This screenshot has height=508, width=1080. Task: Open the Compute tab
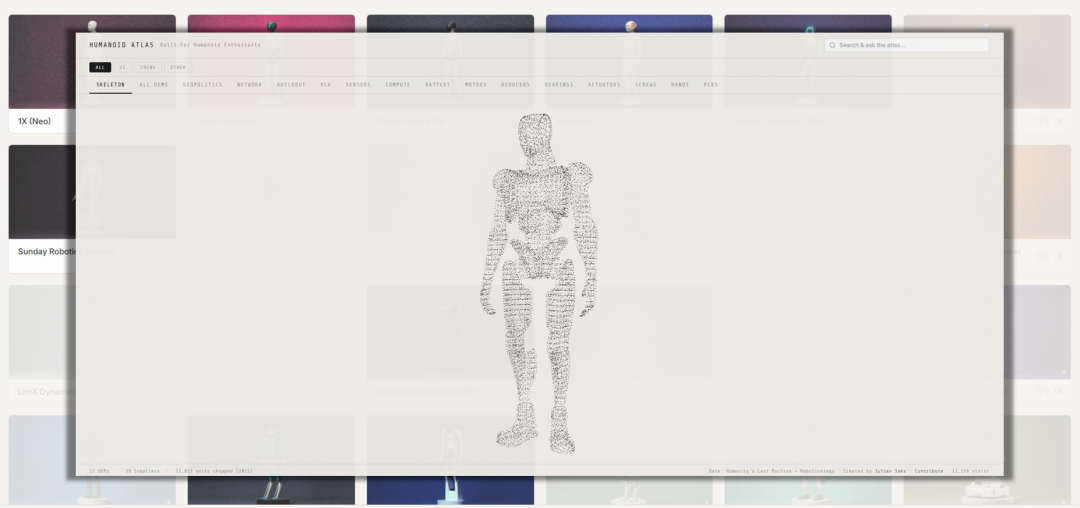(398, 85)
